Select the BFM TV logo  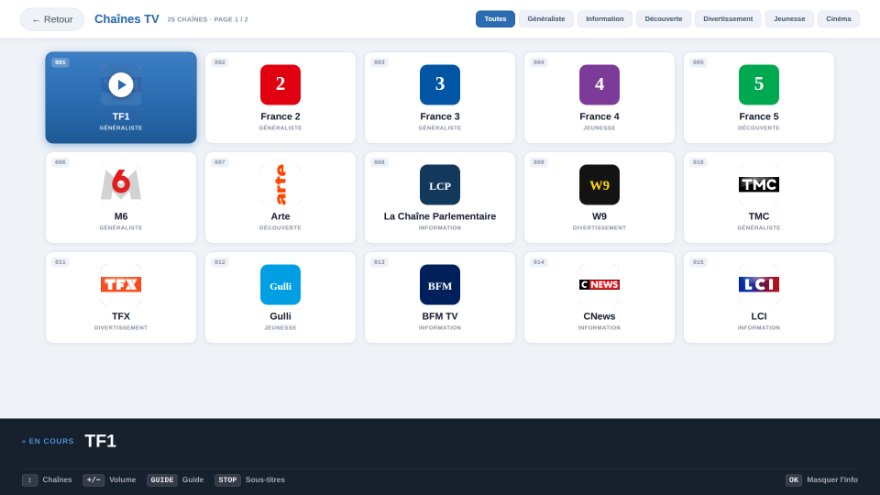(x=439, y=285)
